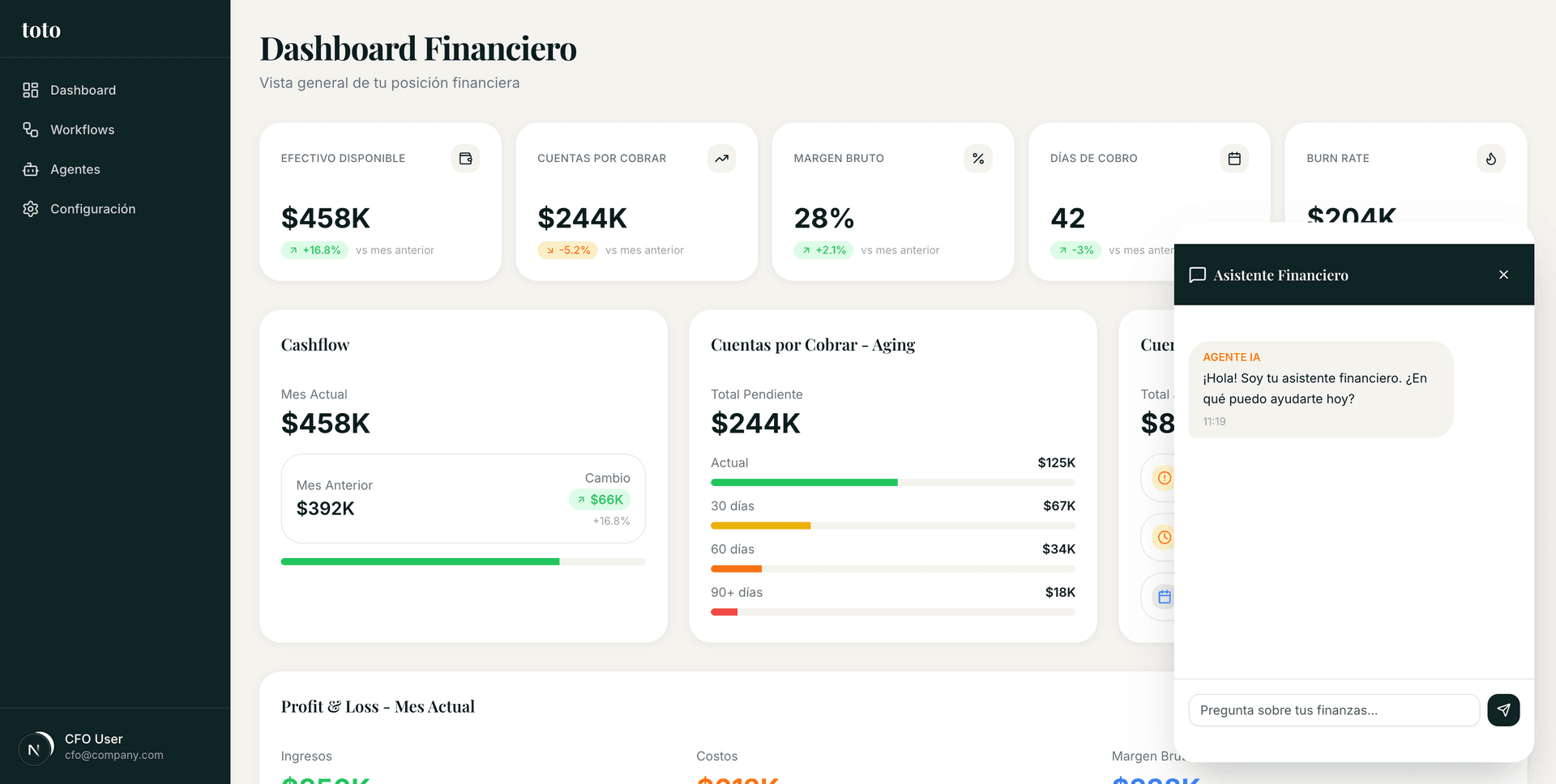This screenshot has height=784, width=1556.
Task: Click the trending-up icon on Cuentas por Cobrar
Action: pyautogui.click(x=721, y=159)
